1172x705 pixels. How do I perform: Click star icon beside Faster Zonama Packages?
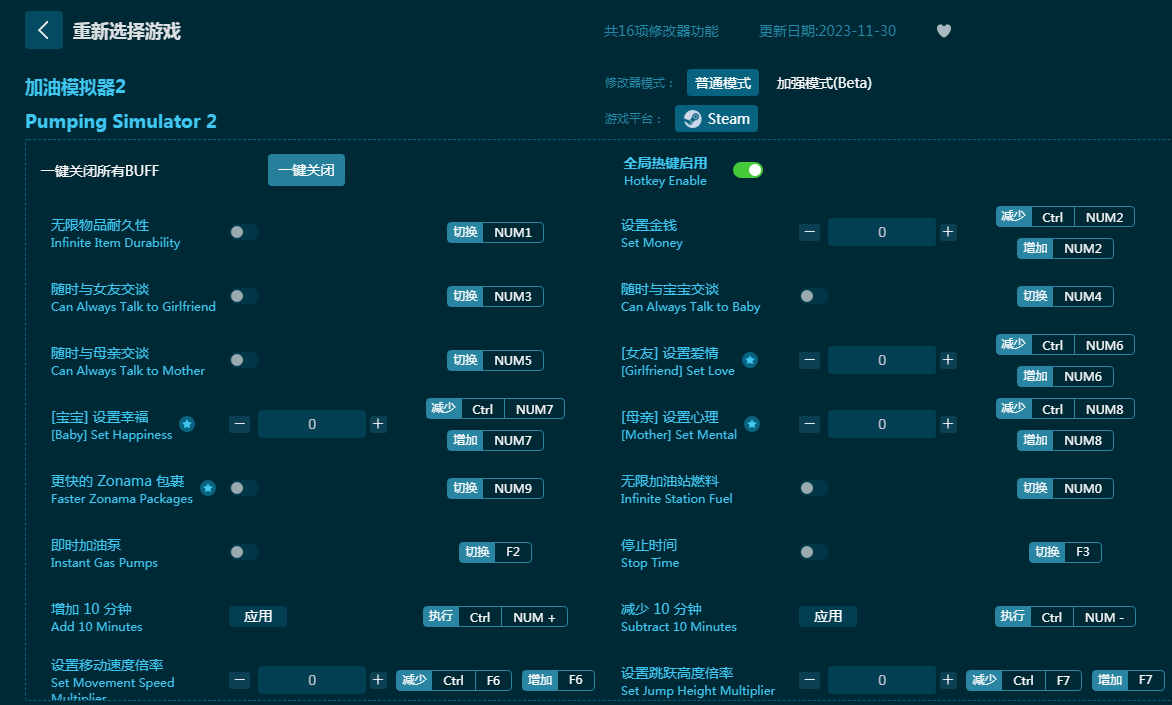[208, 488]
